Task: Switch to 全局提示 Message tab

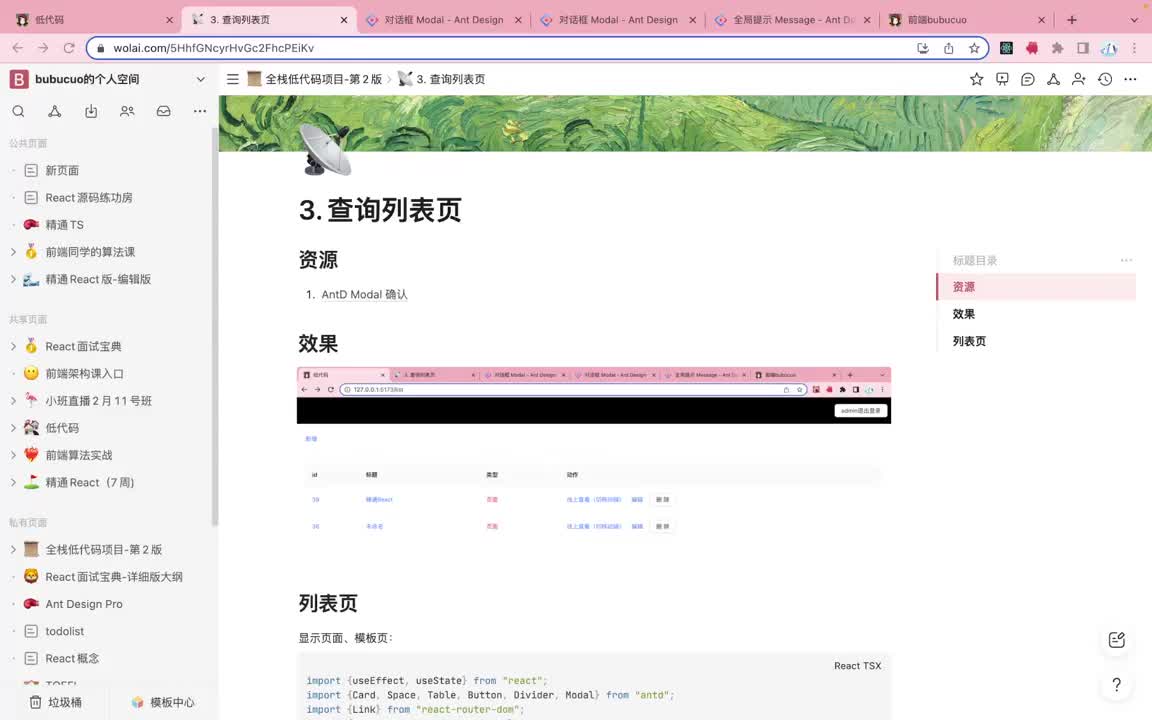Action: (x=792, y=20)
